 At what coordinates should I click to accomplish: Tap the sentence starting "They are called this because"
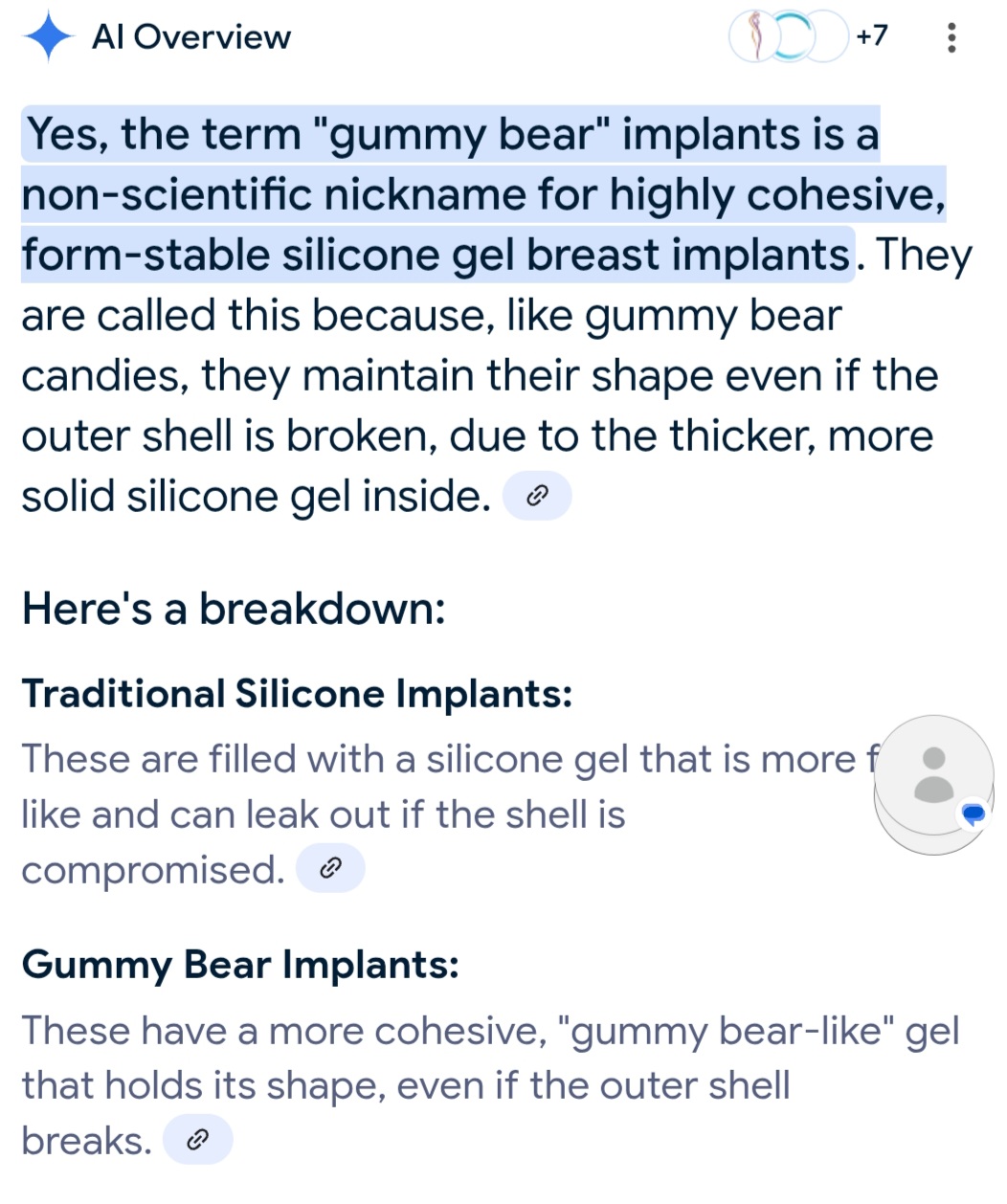tap(497, 375)
